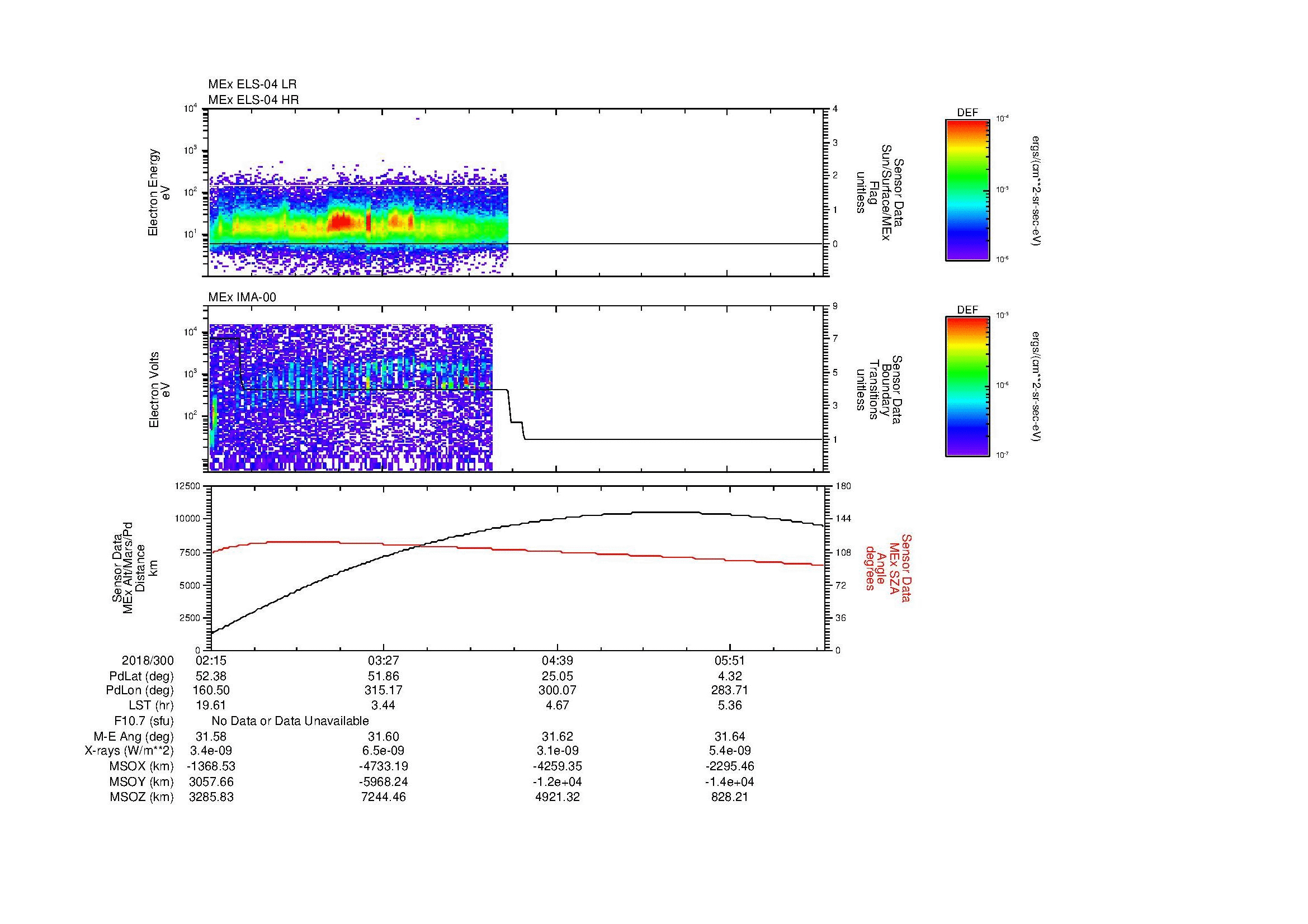Click the '180' SZA axis tick label

[844, 486]
